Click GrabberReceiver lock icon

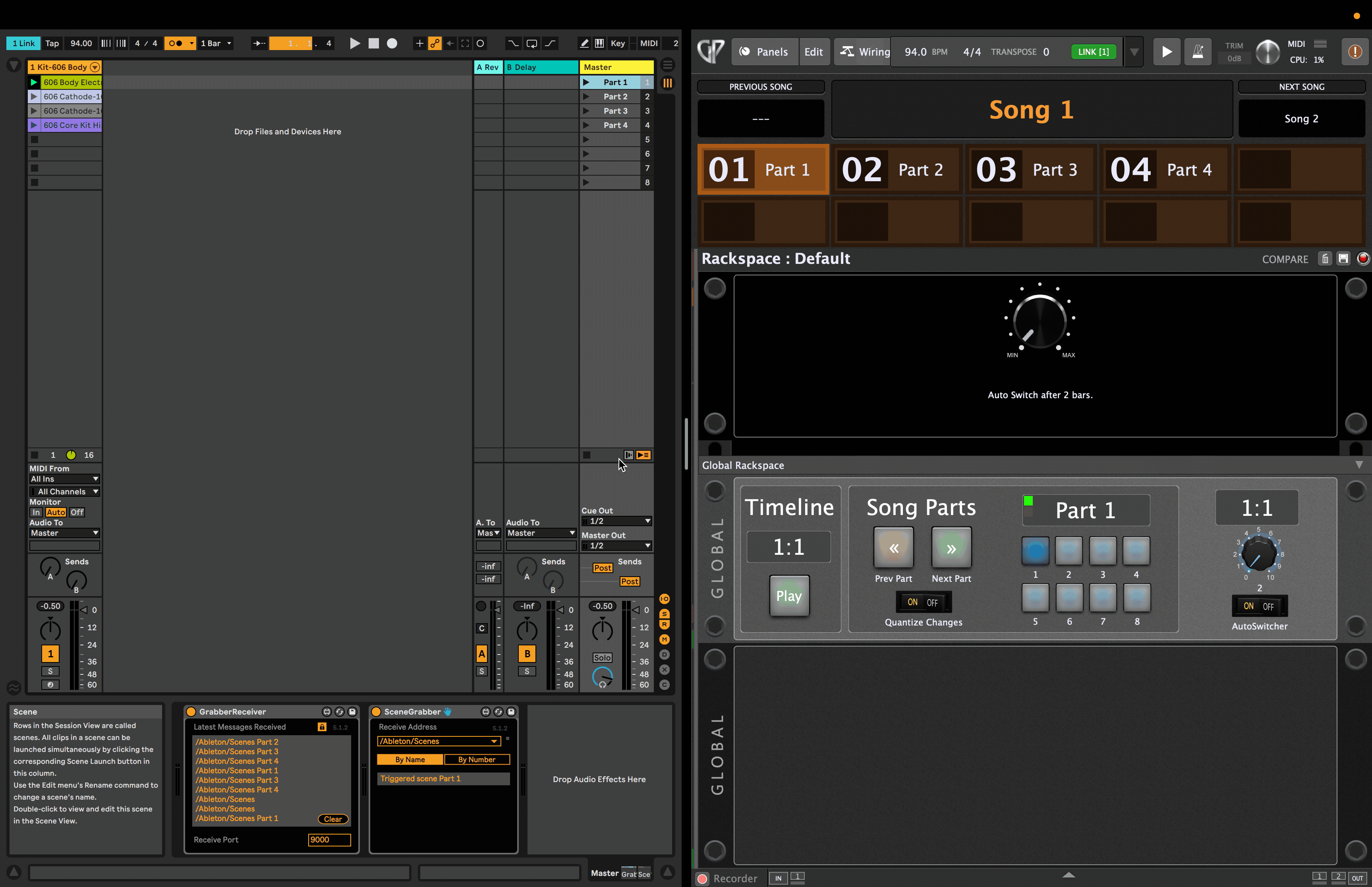pos(322,727)
